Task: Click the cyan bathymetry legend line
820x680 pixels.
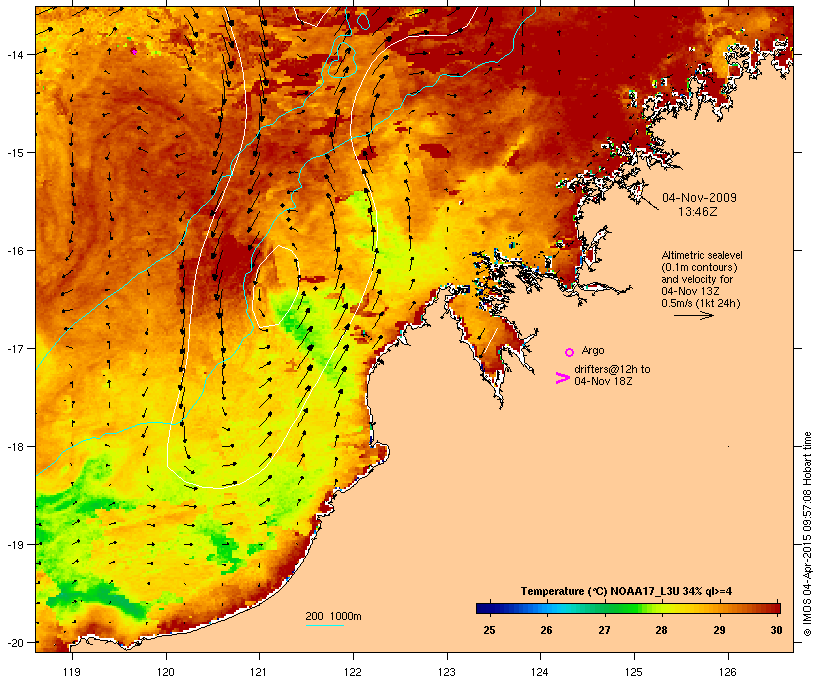Action: [325, 625]
